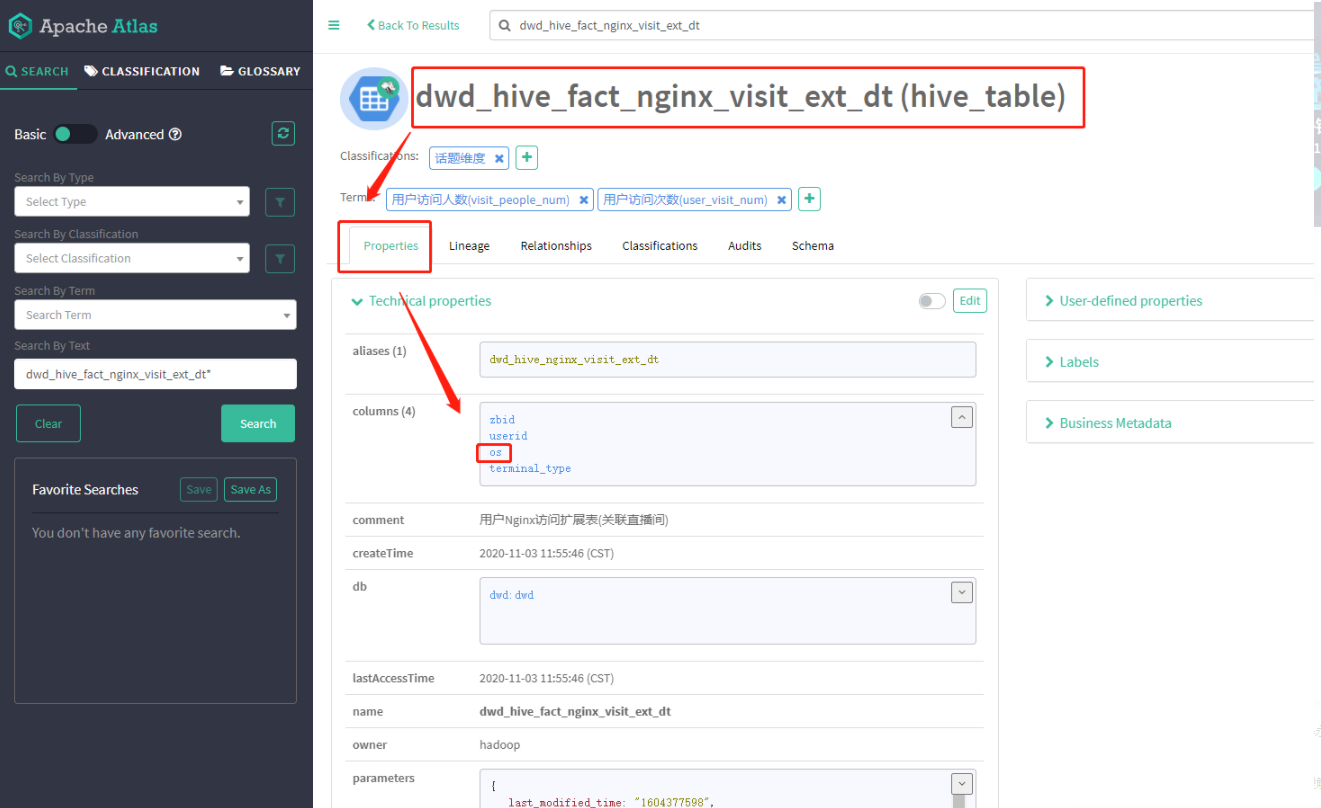Remove the visit_people_num term tag
The height and width of the screenshot is (808, 1321).
(583, 200)
